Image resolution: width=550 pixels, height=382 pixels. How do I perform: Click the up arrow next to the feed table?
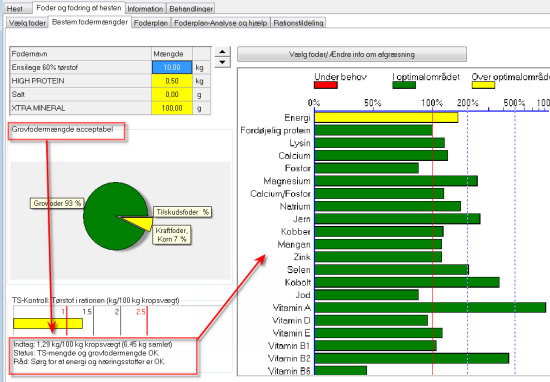(222, 52)
